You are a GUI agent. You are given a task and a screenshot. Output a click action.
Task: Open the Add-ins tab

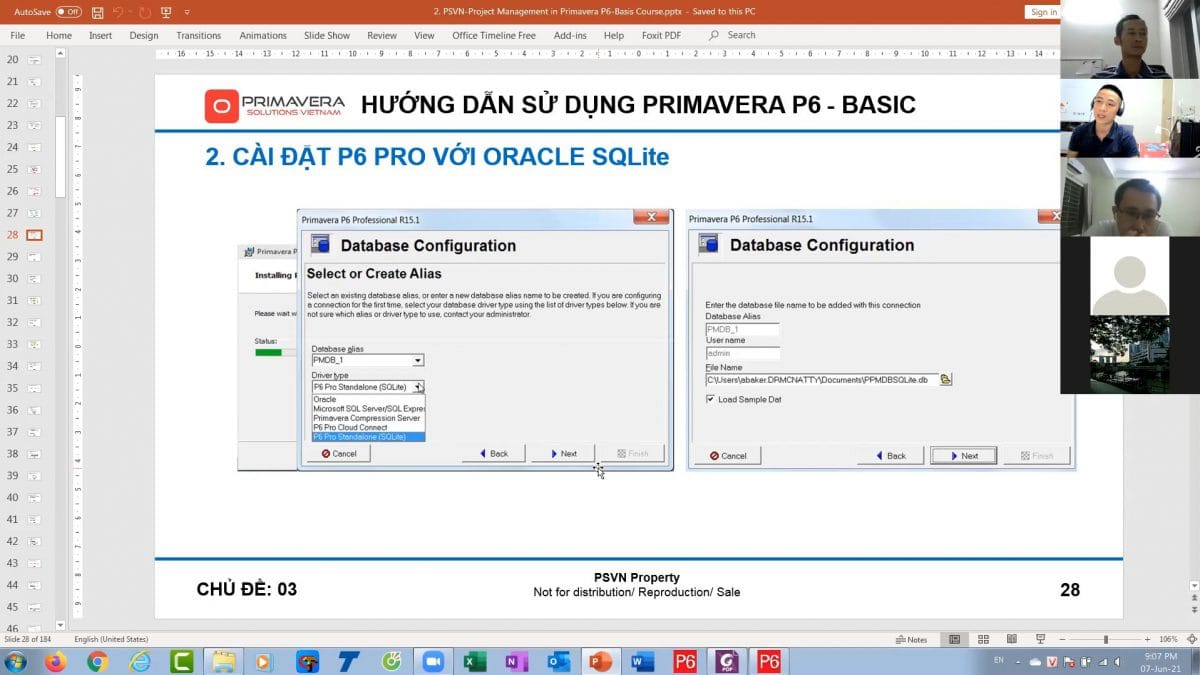(570, 35)
